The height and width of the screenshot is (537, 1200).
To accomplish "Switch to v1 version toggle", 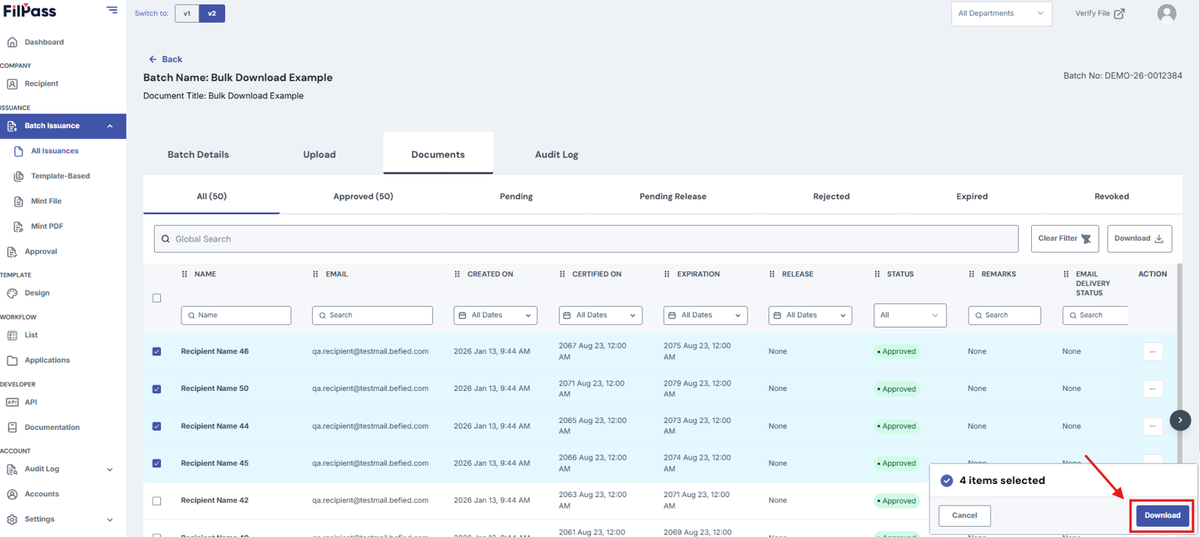I will click(x=187, y=14).
